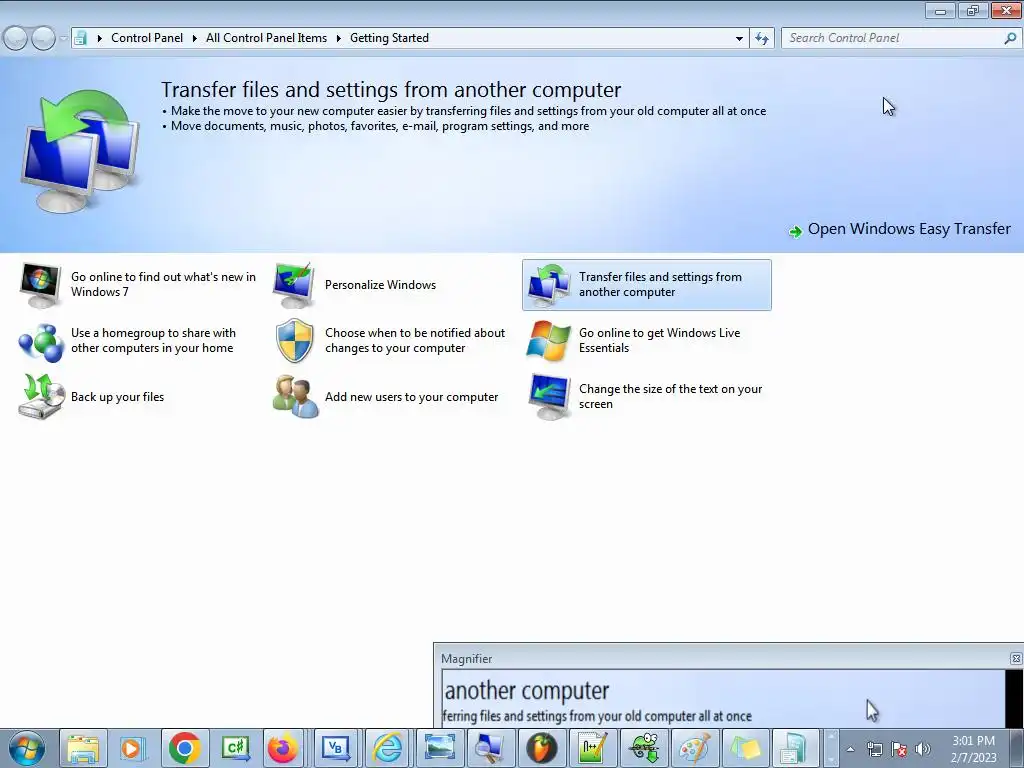Open FL Studio from taskbar
The width and height of the screenshot is (1024, 768).
(x=541, y=748)
